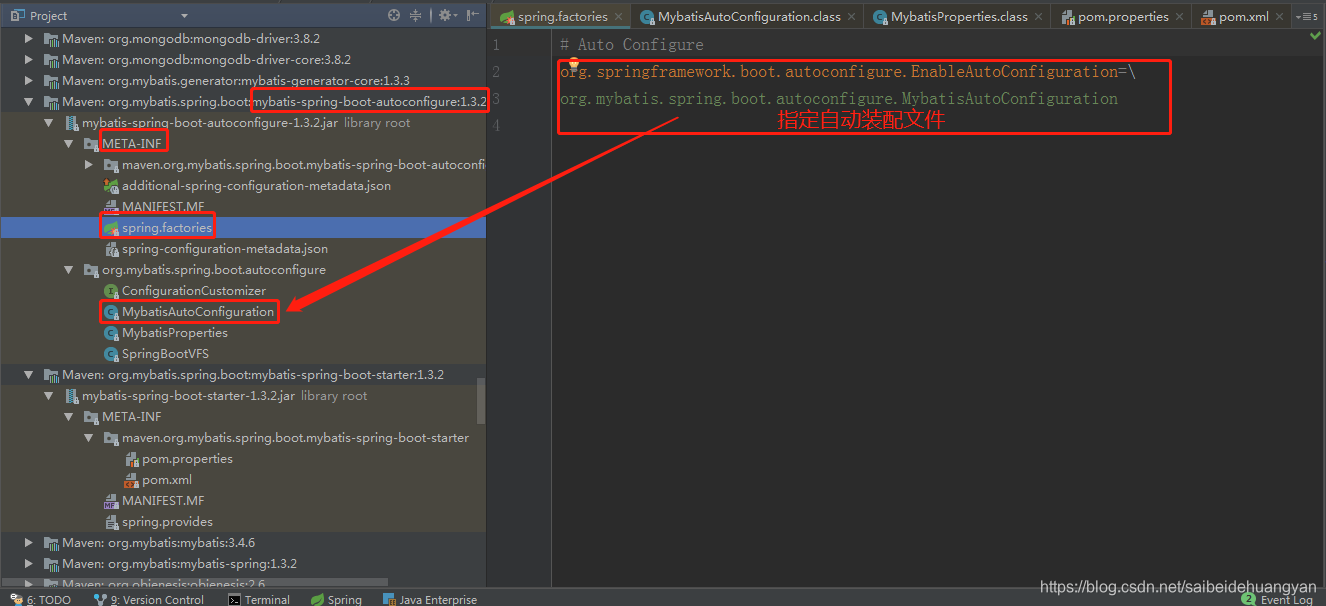Image resolution: width=1326 pixels, height=606 pixels.
Task: Open the Event Log
Action: click(x=1278, y=599)
